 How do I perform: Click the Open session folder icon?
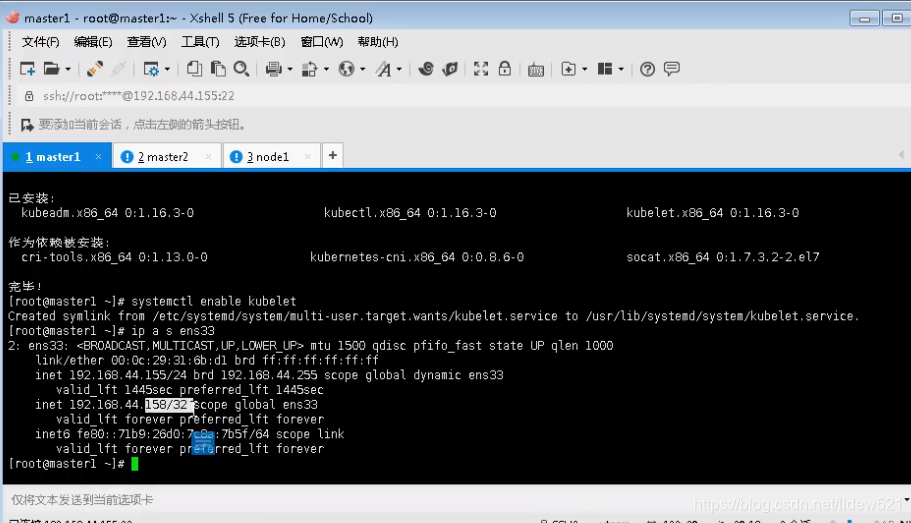tap(52, 69)
